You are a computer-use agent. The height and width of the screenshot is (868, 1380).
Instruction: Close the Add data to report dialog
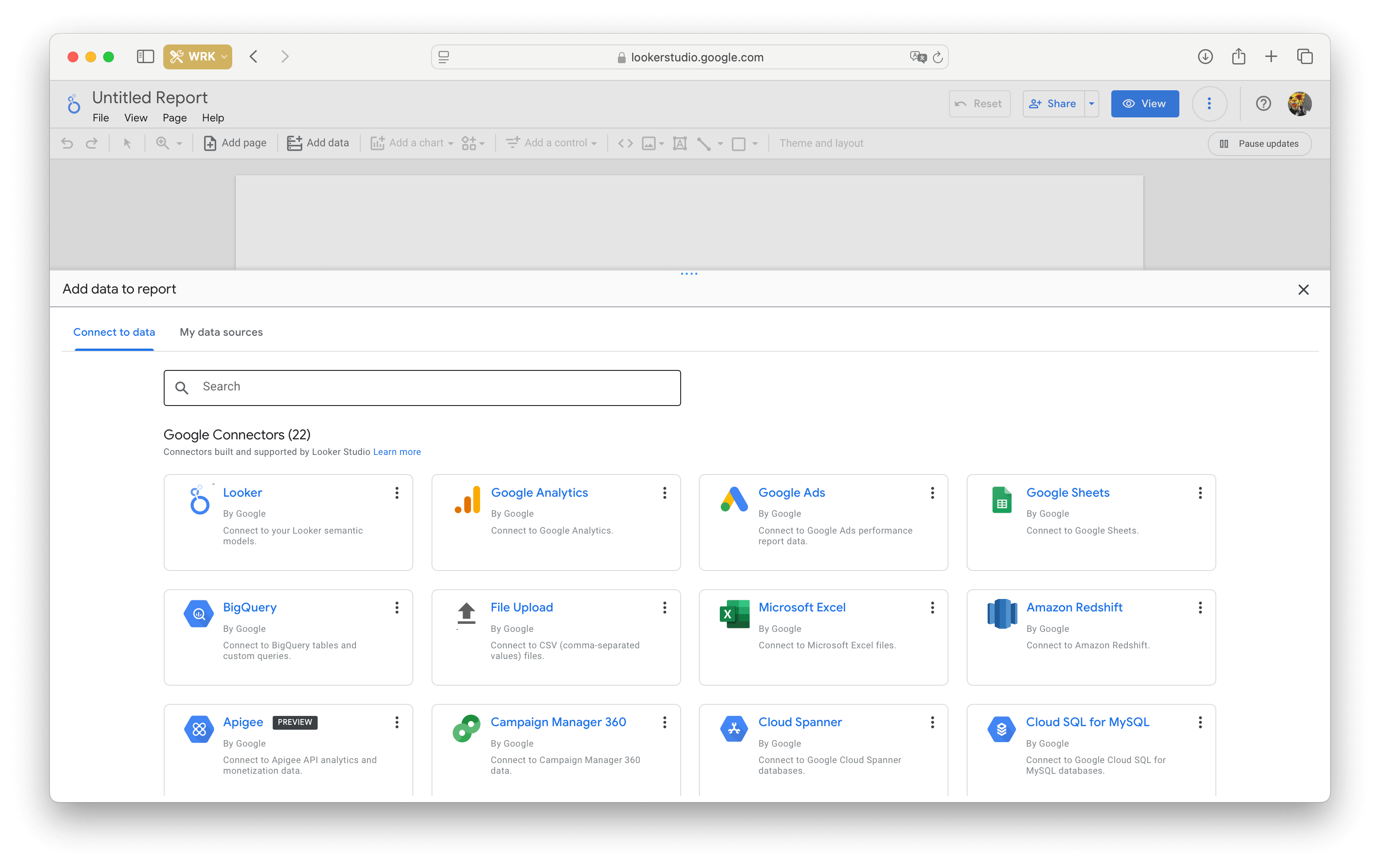tap(1303, 290)
